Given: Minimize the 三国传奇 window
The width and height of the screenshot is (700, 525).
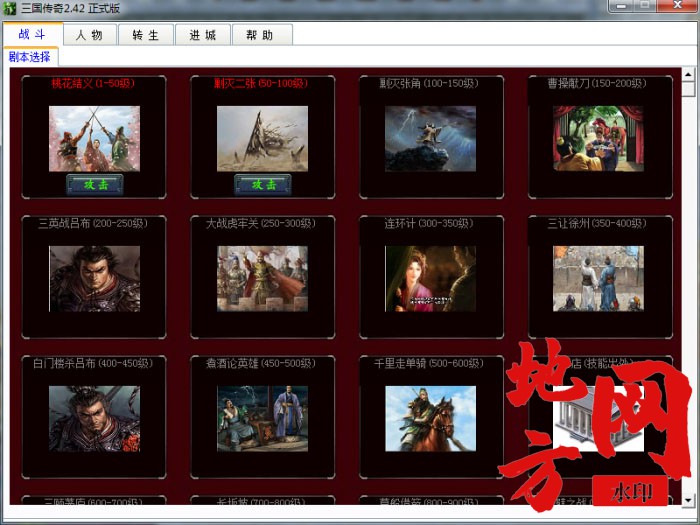Looking at the screenshot, I should (621, 5).
